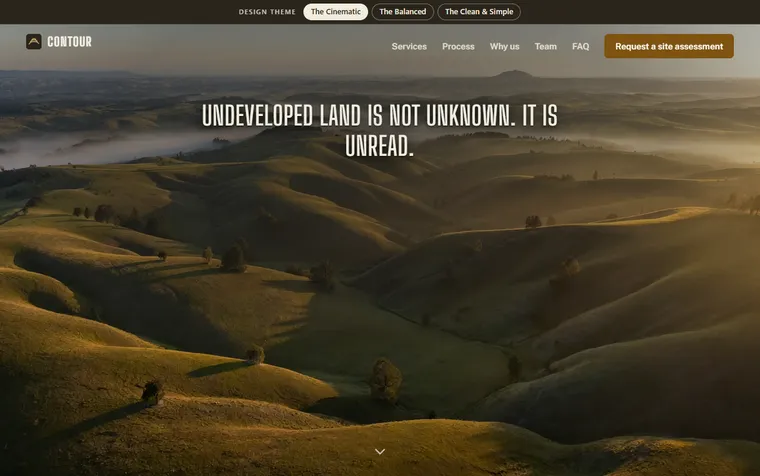The width and height of the screenshot is (760, 476).
Task: Click Request a site assessment button
Action: tap(669, 46)
